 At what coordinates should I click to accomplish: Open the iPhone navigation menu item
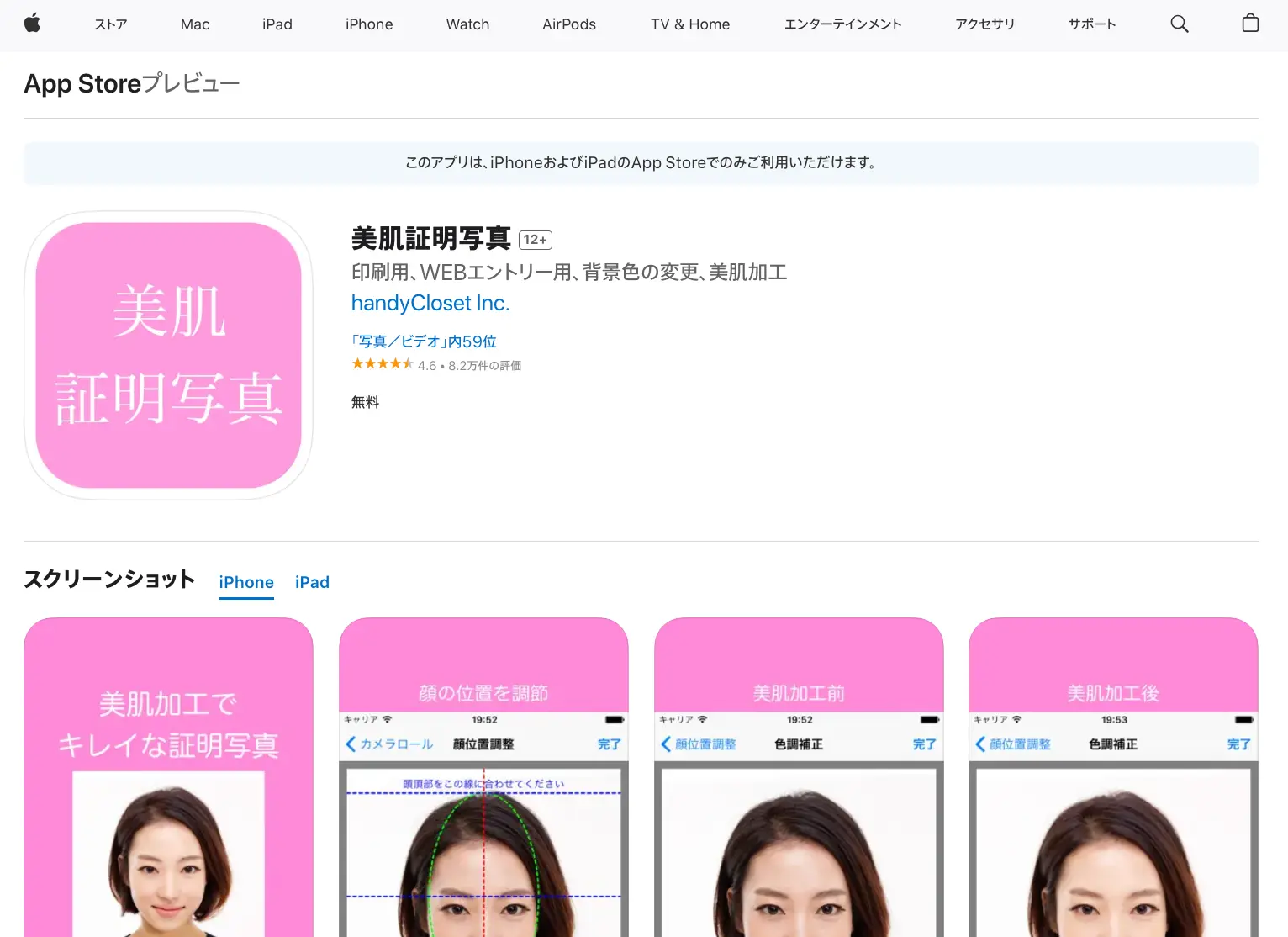369,24
